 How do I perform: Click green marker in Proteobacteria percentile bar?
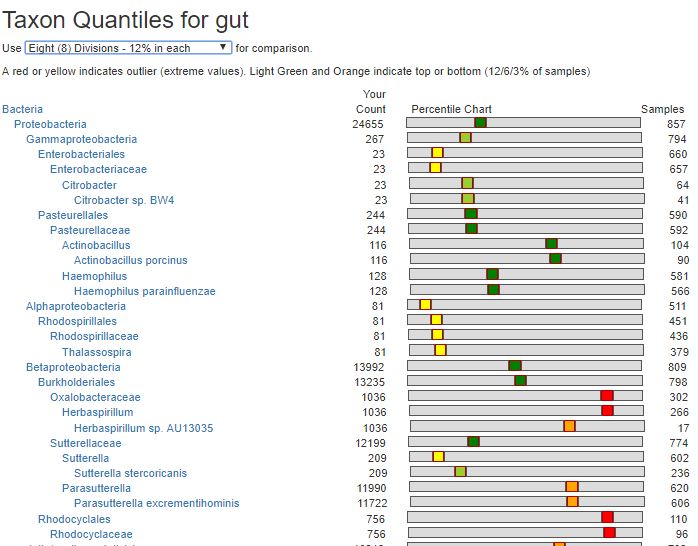click(480, 122)
